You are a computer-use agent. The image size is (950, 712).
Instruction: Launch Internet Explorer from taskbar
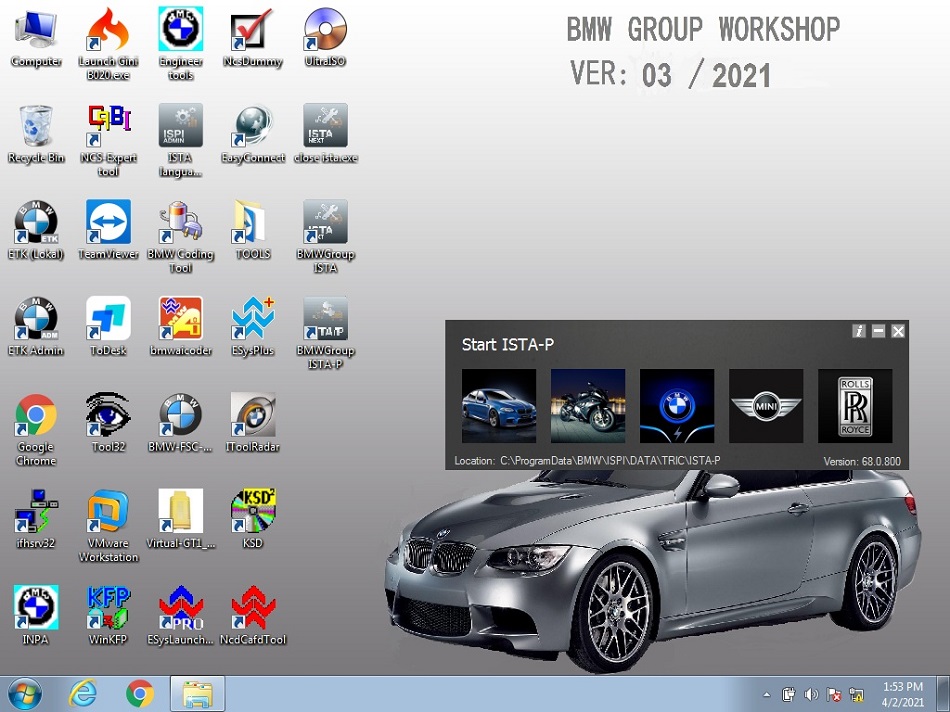point(82,694)
